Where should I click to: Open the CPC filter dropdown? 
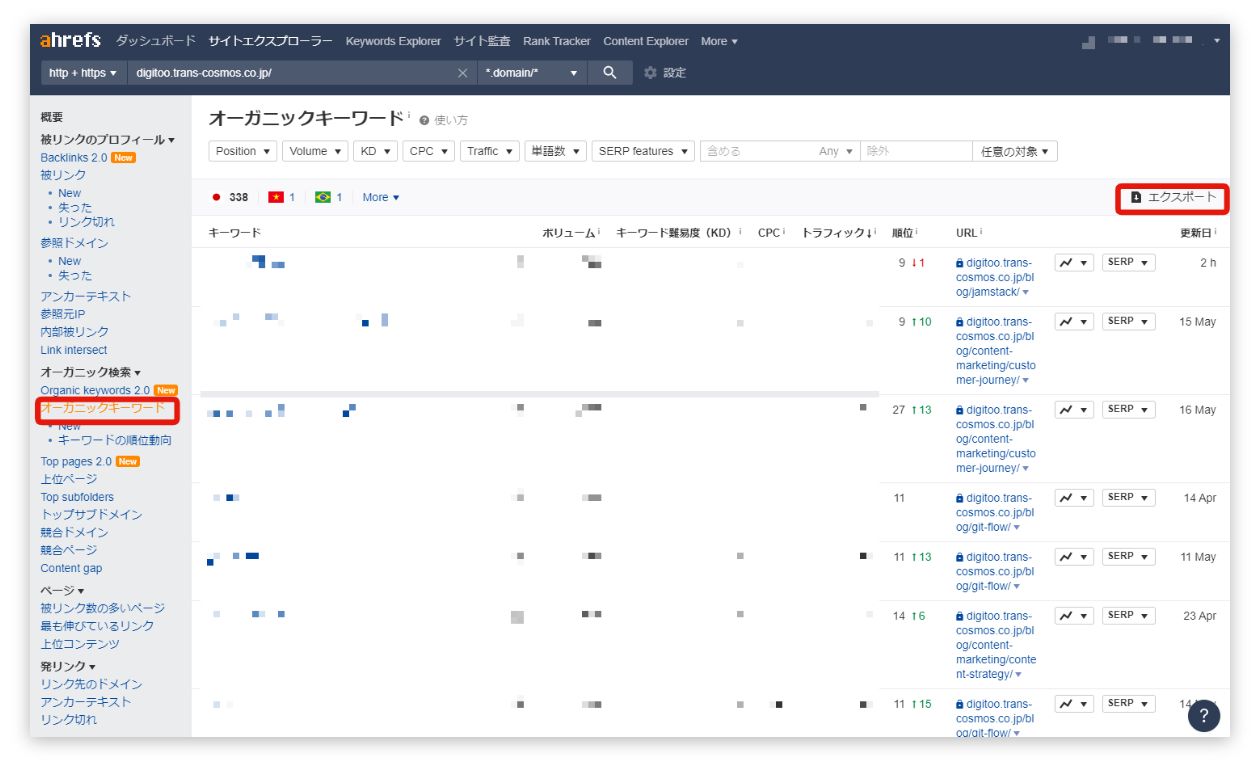point(429,152)
